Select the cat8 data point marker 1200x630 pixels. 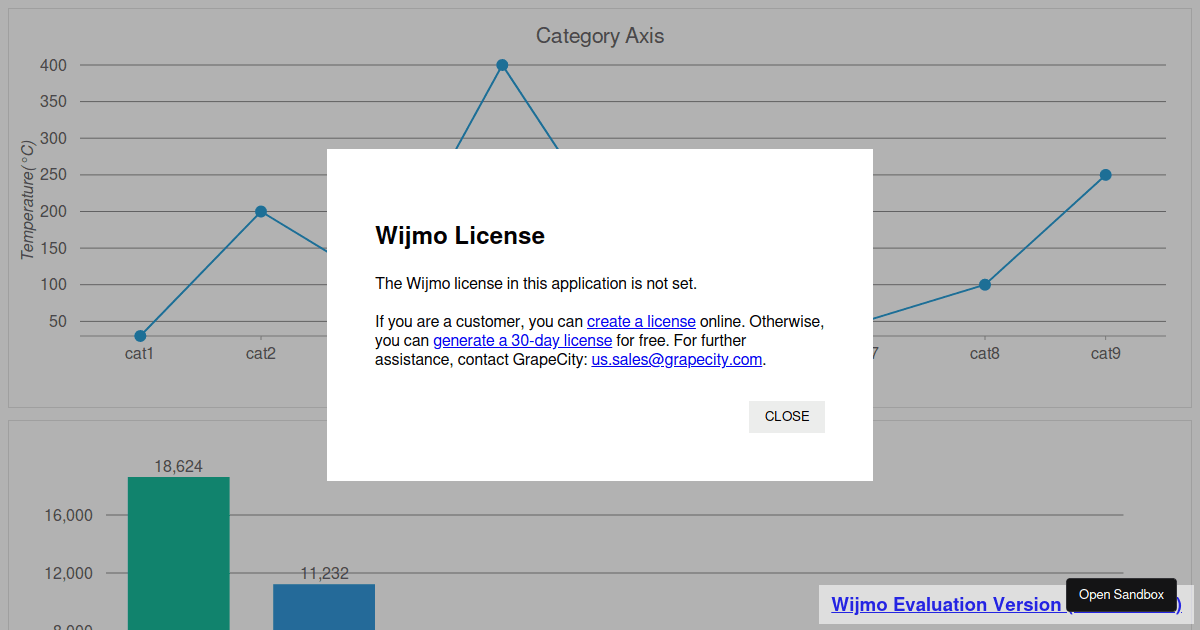[x=985, y=285]
